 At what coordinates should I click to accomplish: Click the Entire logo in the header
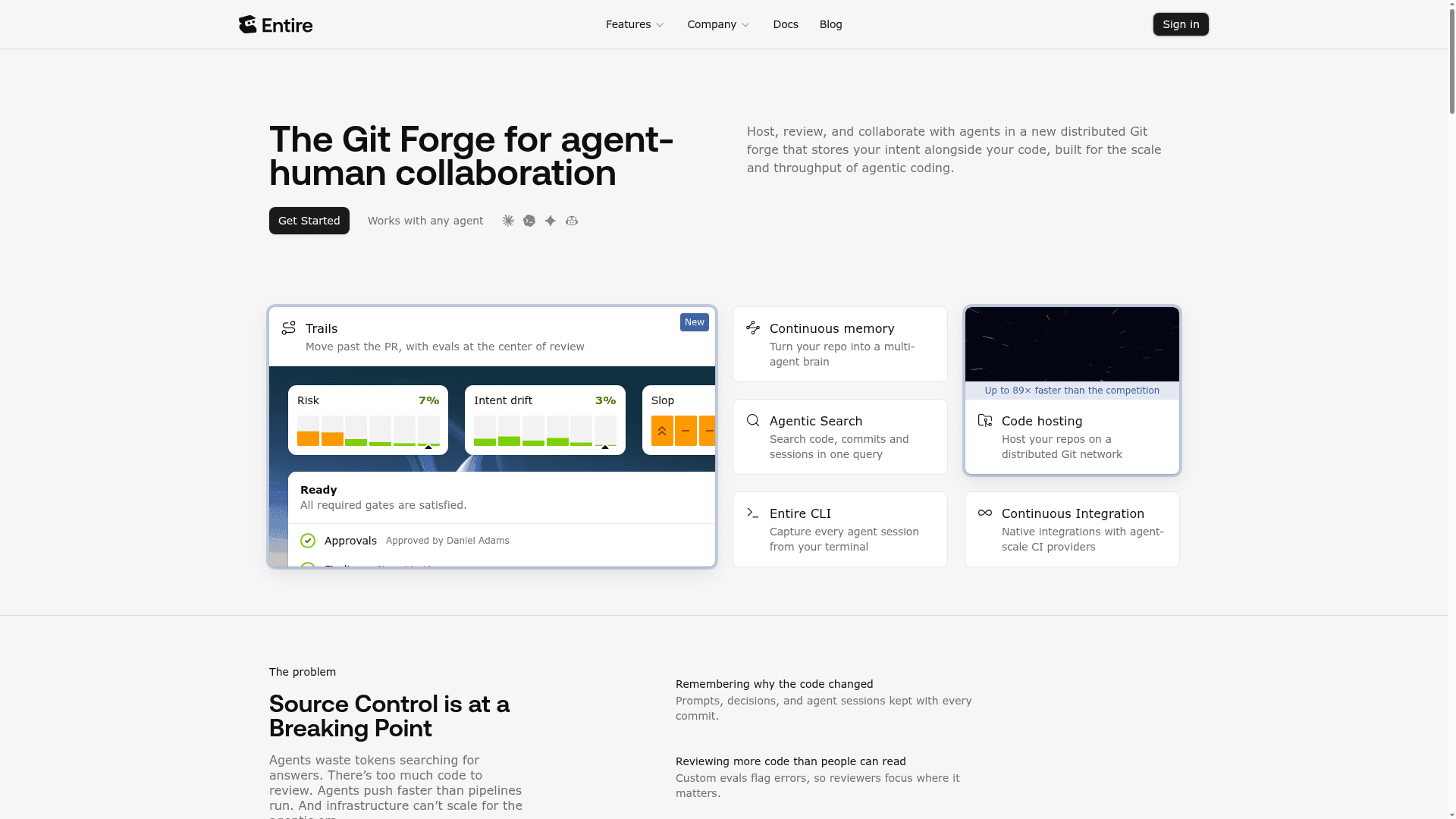tap(275, 24)
